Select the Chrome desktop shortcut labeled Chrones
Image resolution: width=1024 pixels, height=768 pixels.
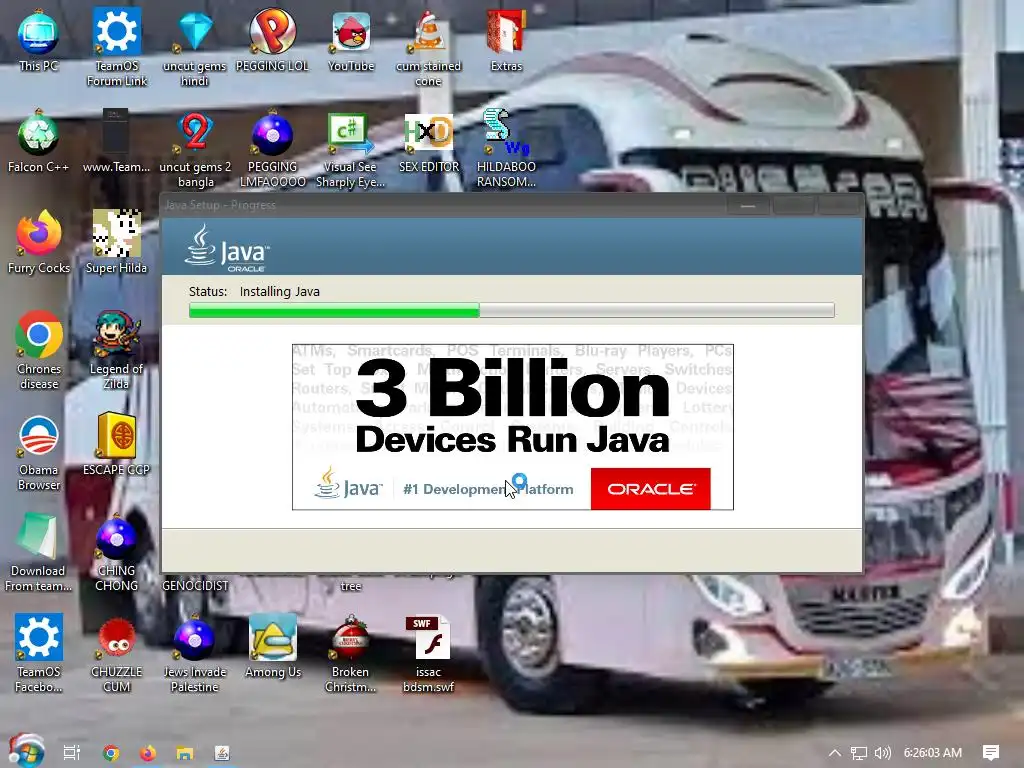pos(38,351)
